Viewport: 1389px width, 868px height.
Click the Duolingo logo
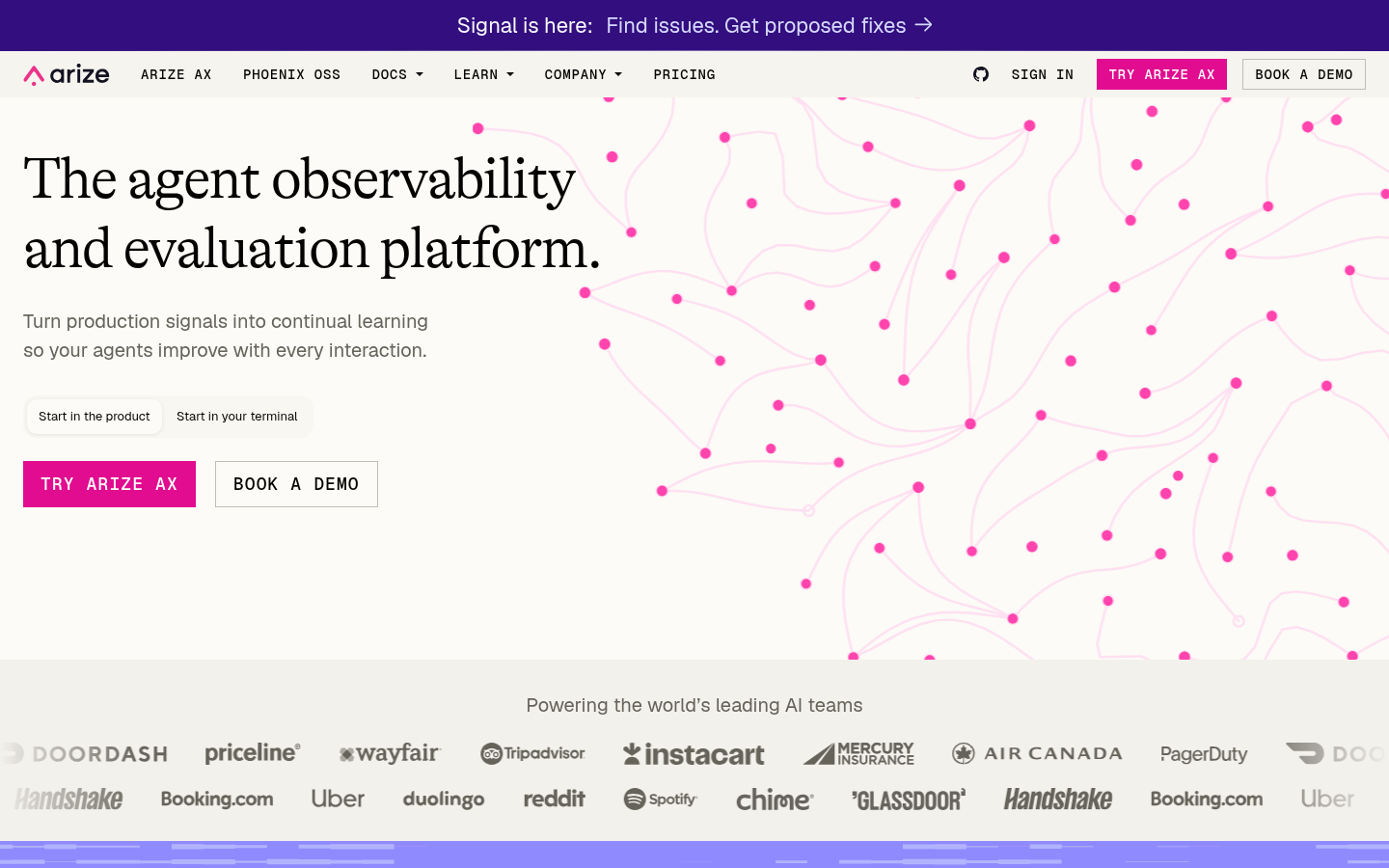coord(444,800)
